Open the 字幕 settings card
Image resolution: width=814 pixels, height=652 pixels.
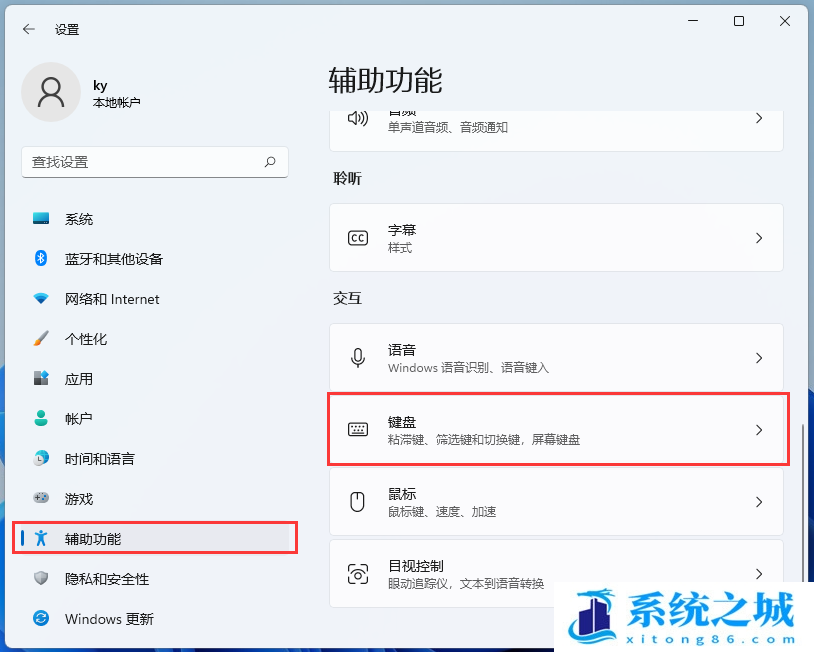557,238
